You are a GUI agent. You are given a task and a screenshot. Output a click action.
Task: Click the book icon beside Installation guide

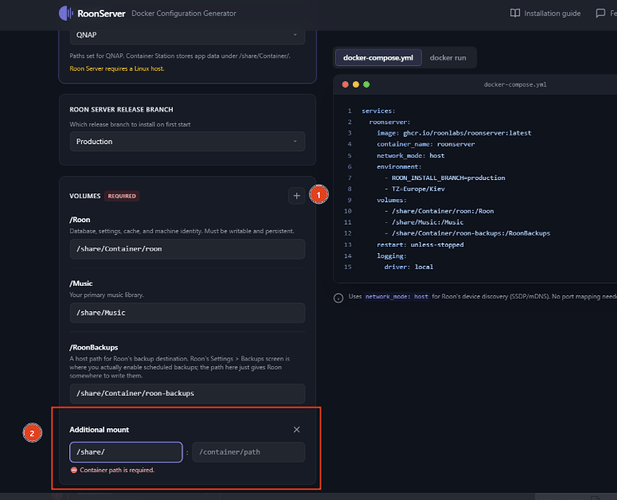coord(515,13)
